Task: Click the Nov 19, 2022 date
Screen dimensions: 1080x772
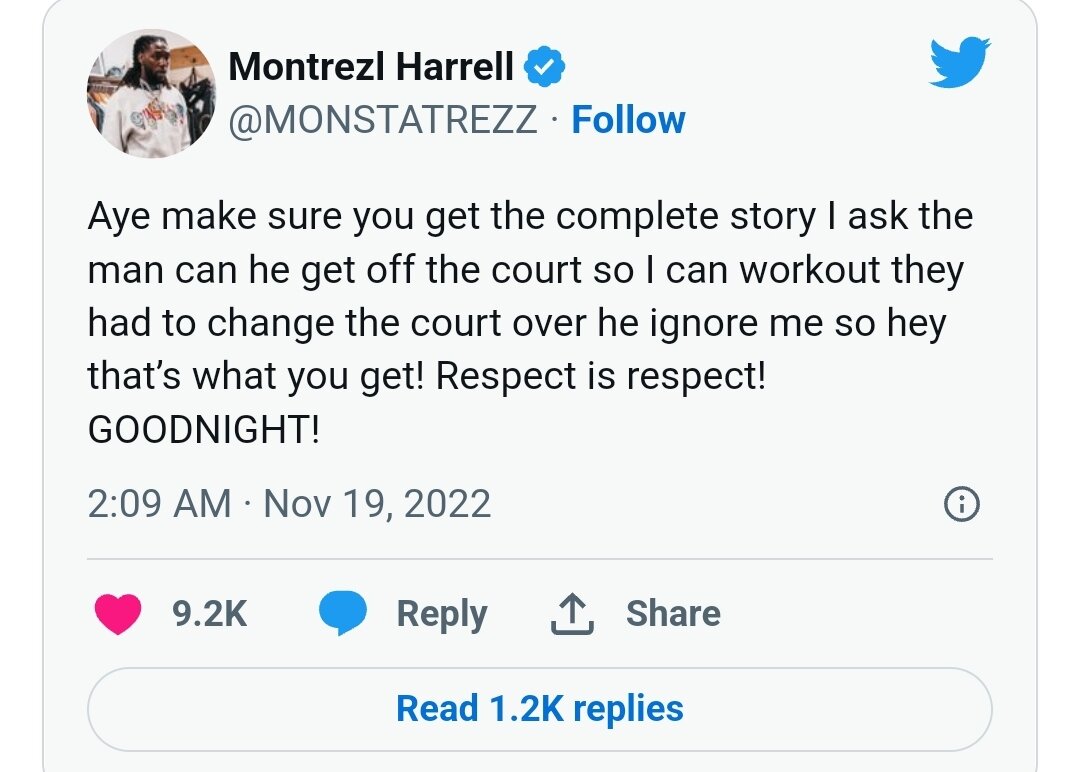Action: [377, 503]
